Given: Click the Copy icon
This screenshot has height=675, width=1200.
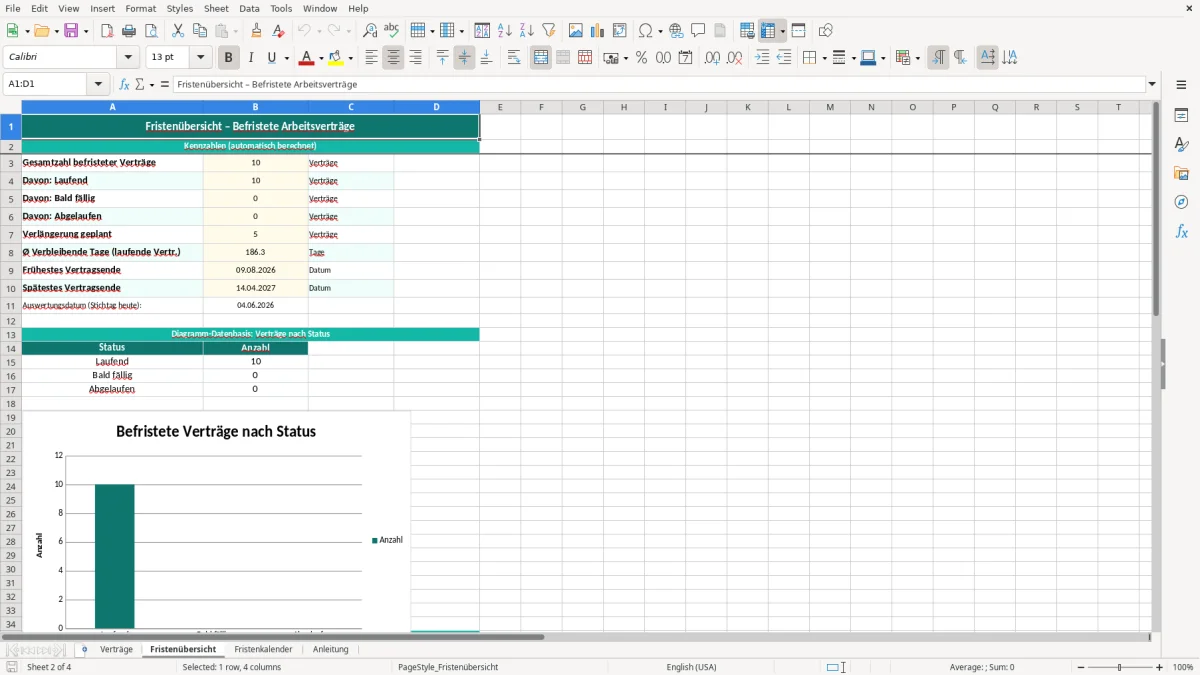Looking at the screenshot, I should coord(200,31).
